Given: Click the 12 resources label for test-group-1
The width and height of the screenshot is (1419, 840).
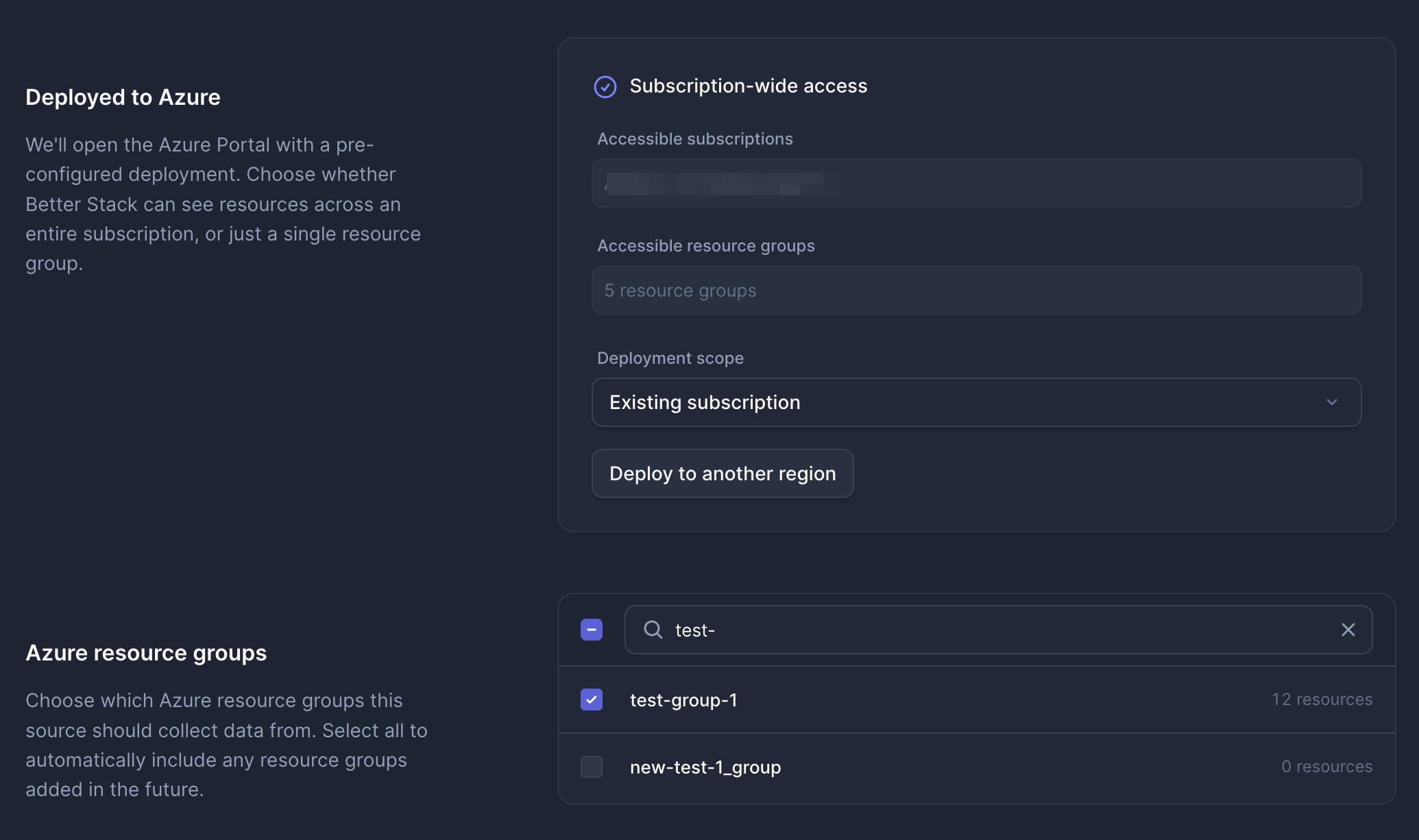Looking at the screenshot, I should 1322,700.
